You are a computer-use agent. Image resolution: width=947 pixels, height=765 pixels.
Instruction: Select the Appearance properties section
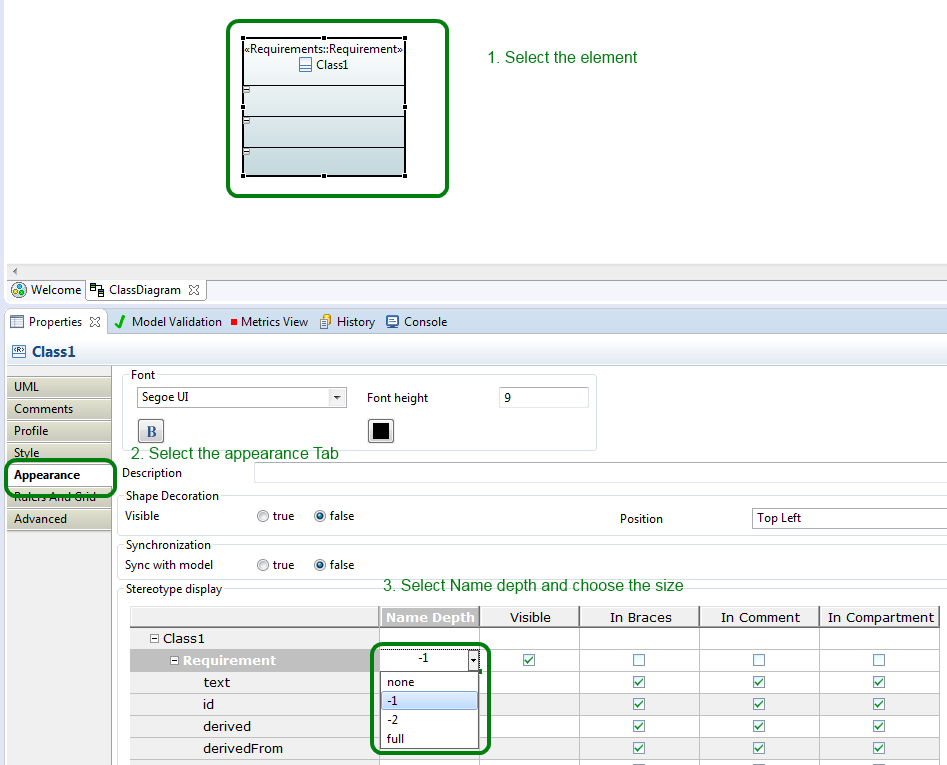(x=59, y=475)
